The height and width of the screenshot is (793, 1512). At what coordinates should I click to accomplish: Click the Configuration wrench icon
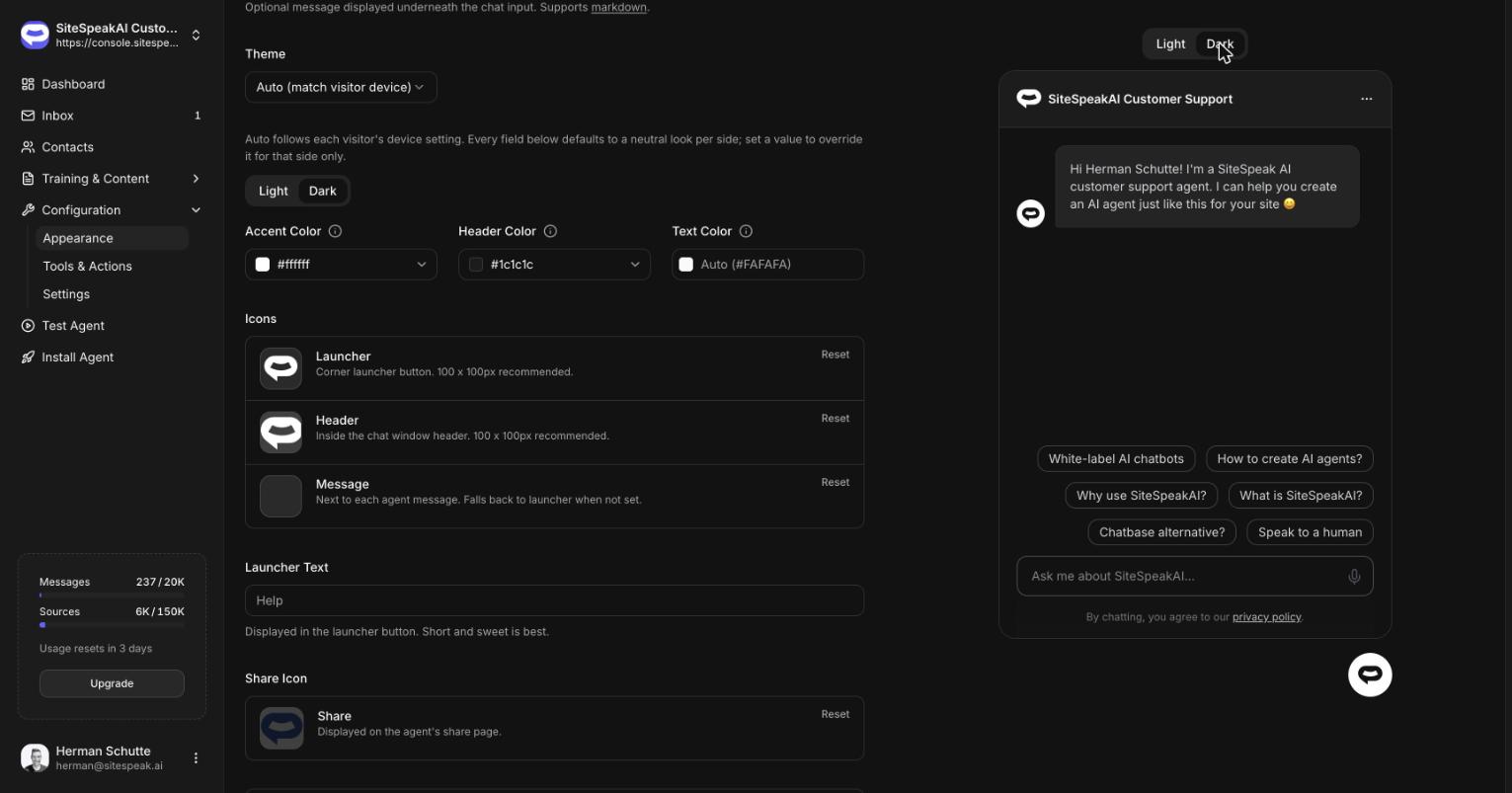(28, 210)
